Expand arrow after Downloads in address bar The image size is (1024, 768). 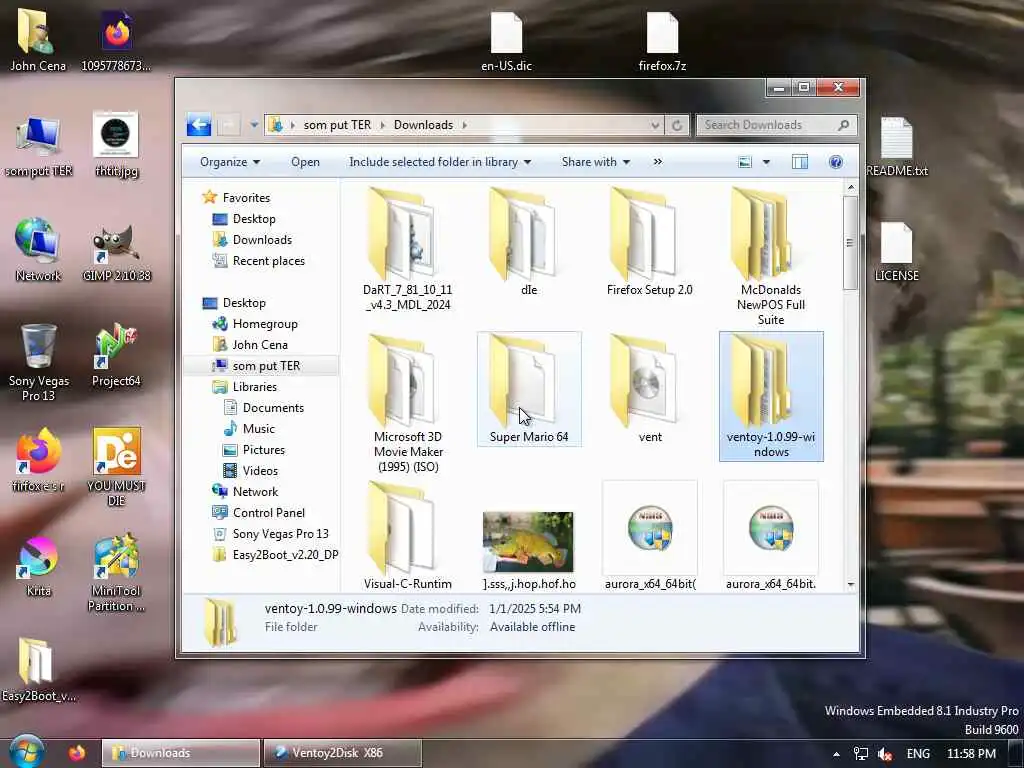(x=464, y=125)
